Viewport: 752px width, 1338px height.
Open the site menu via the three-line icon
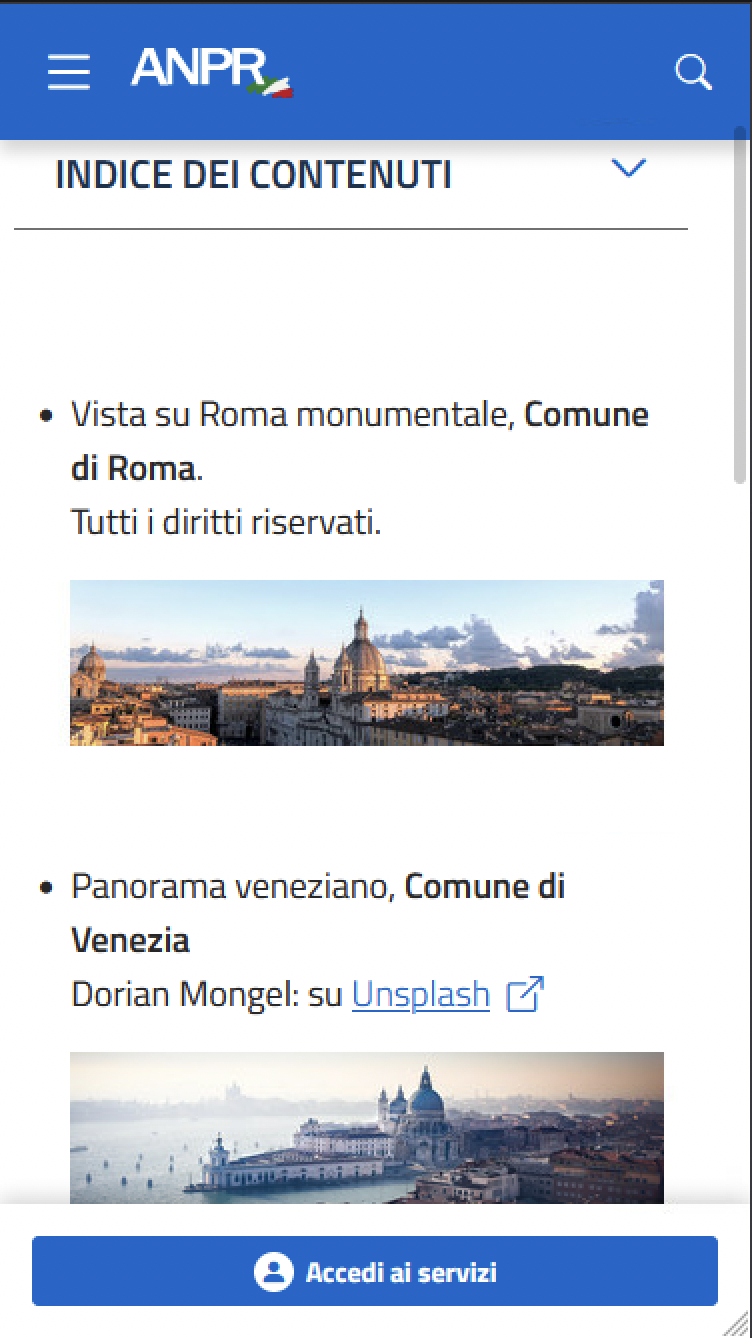tap(68, 71)
